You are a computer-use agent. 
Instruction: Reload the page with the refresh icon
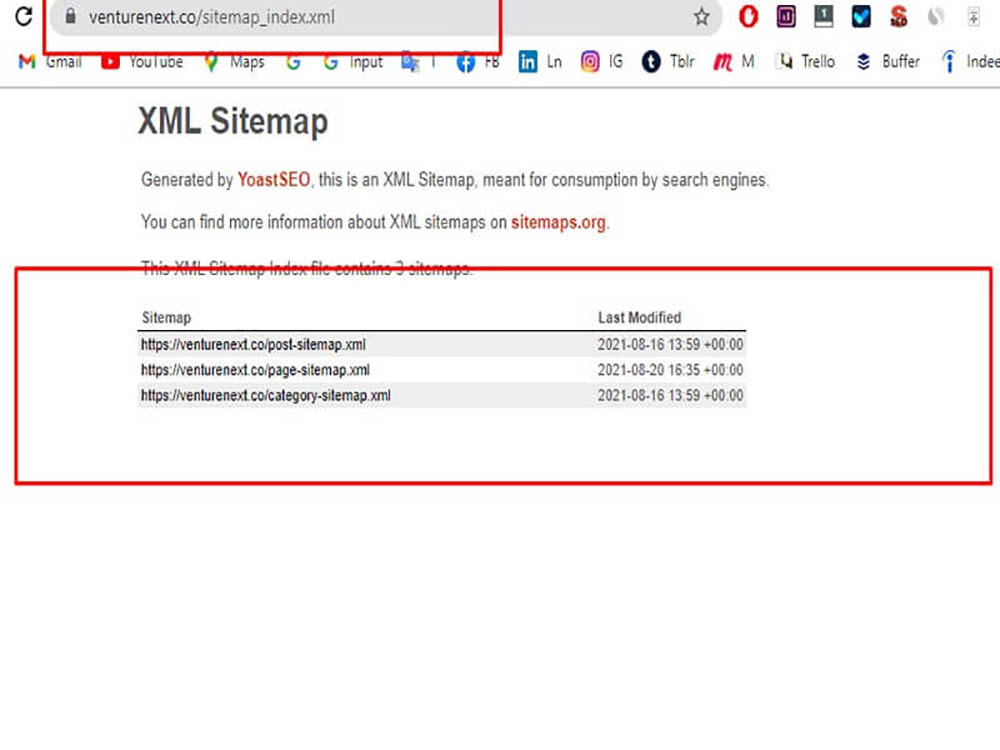click(24, 17)
